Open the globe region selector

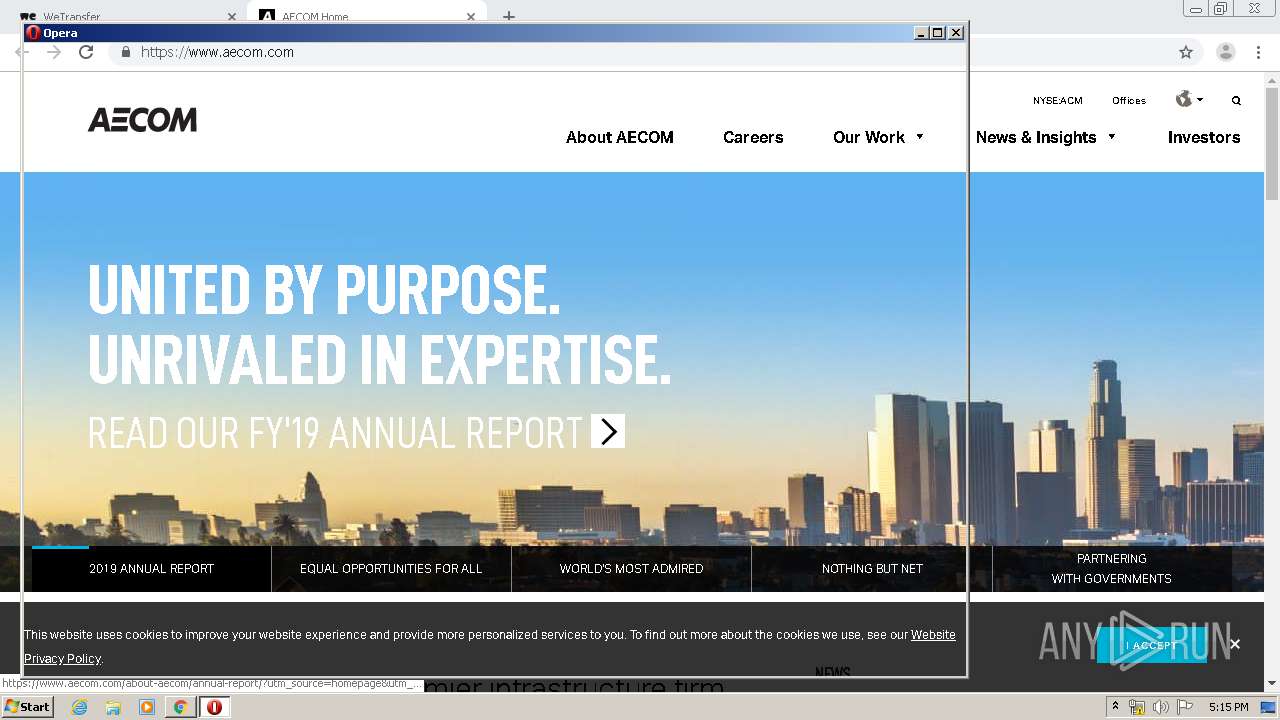point(1189,99)
